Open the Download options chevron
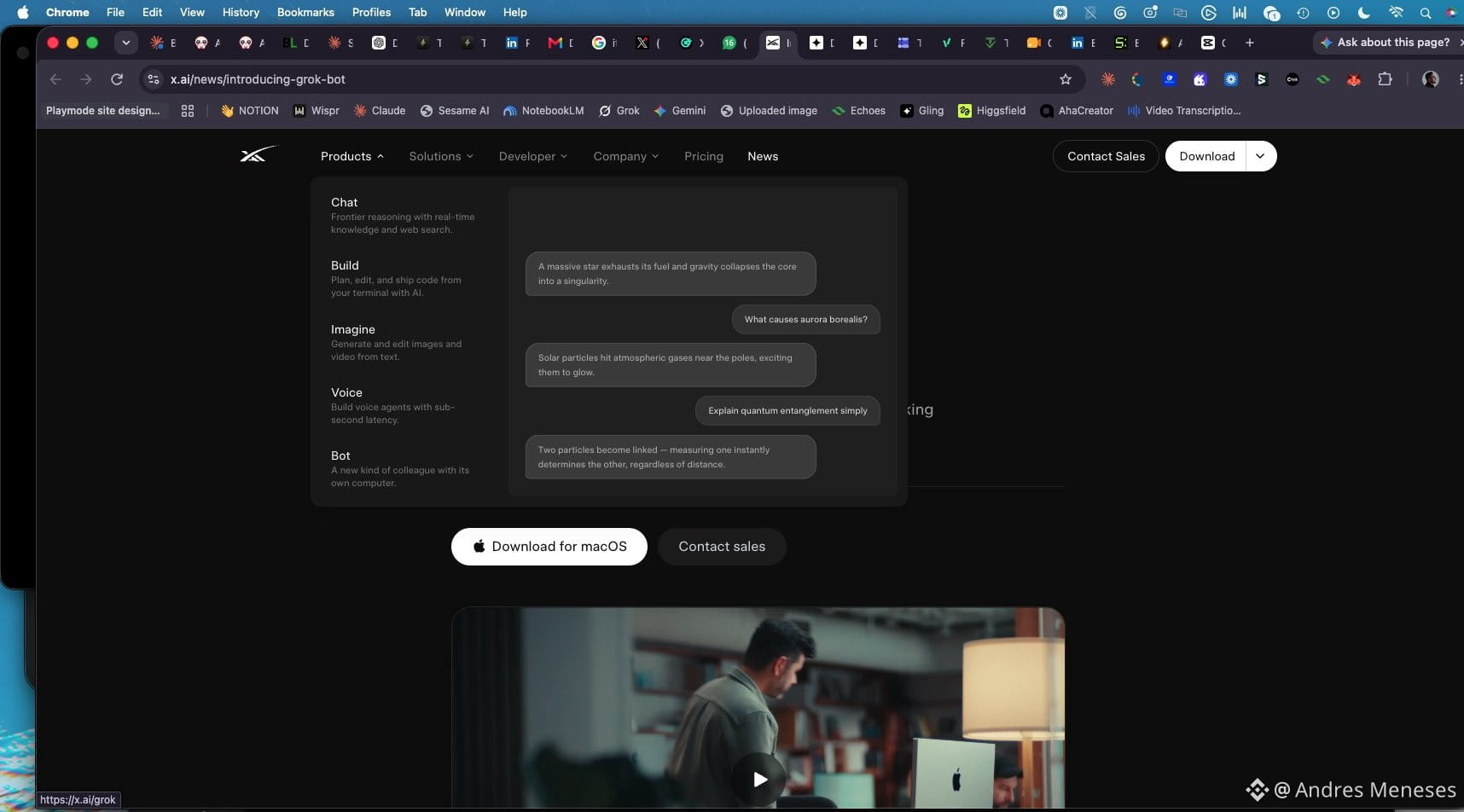Viewport: 1464px width, 812px height. [1260, 156]
